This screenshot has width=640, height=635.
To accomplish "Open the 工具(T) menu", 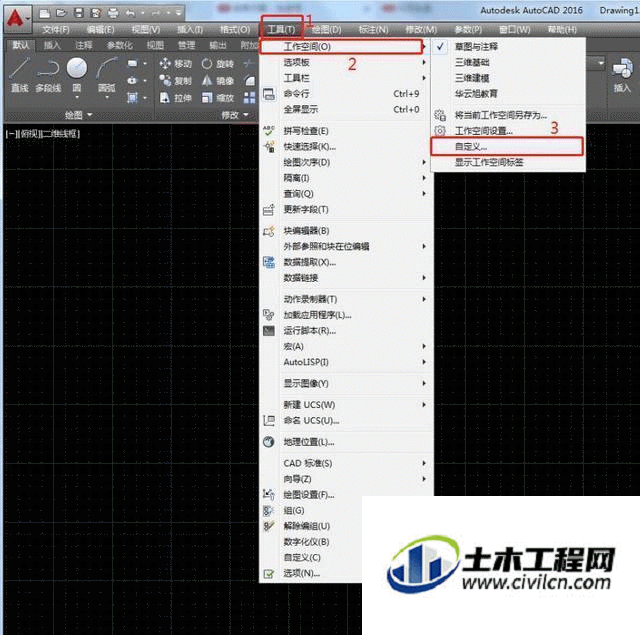I will click(x=281, y=29).
